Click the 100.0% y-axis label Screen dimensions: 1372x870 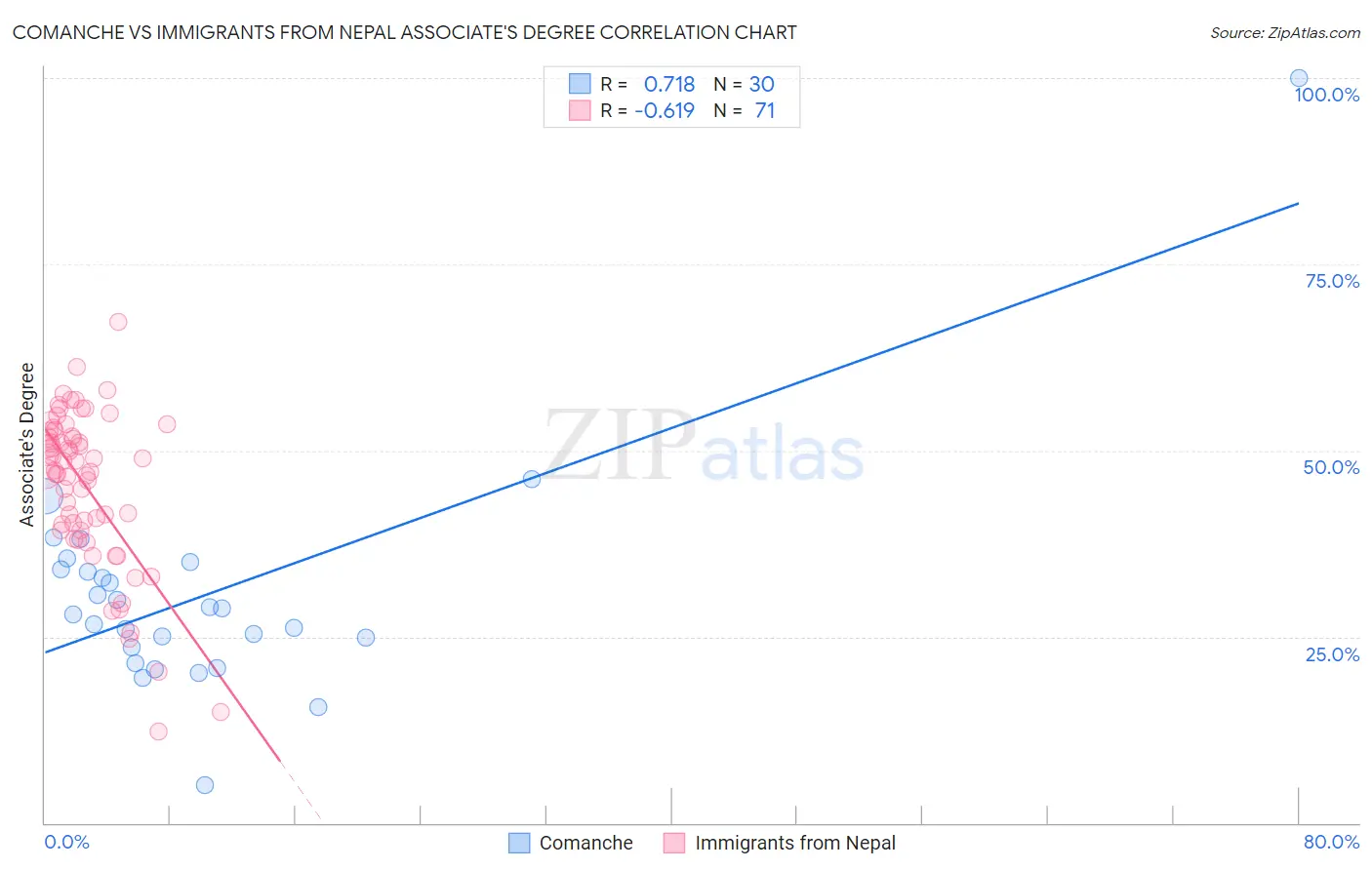(x=1326, y=95)
